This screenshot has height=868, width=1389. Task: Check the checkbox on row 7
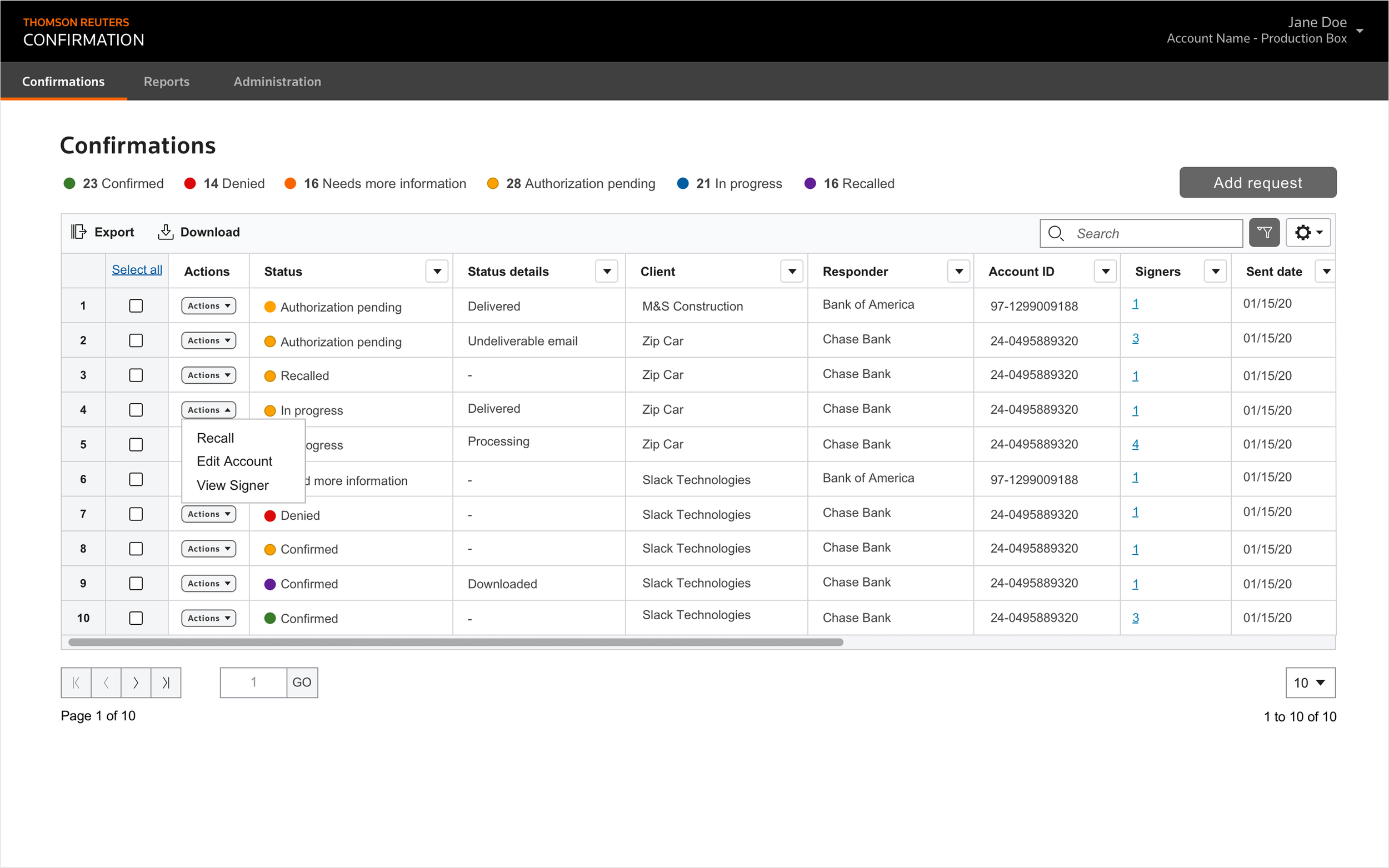pos(136,514)
